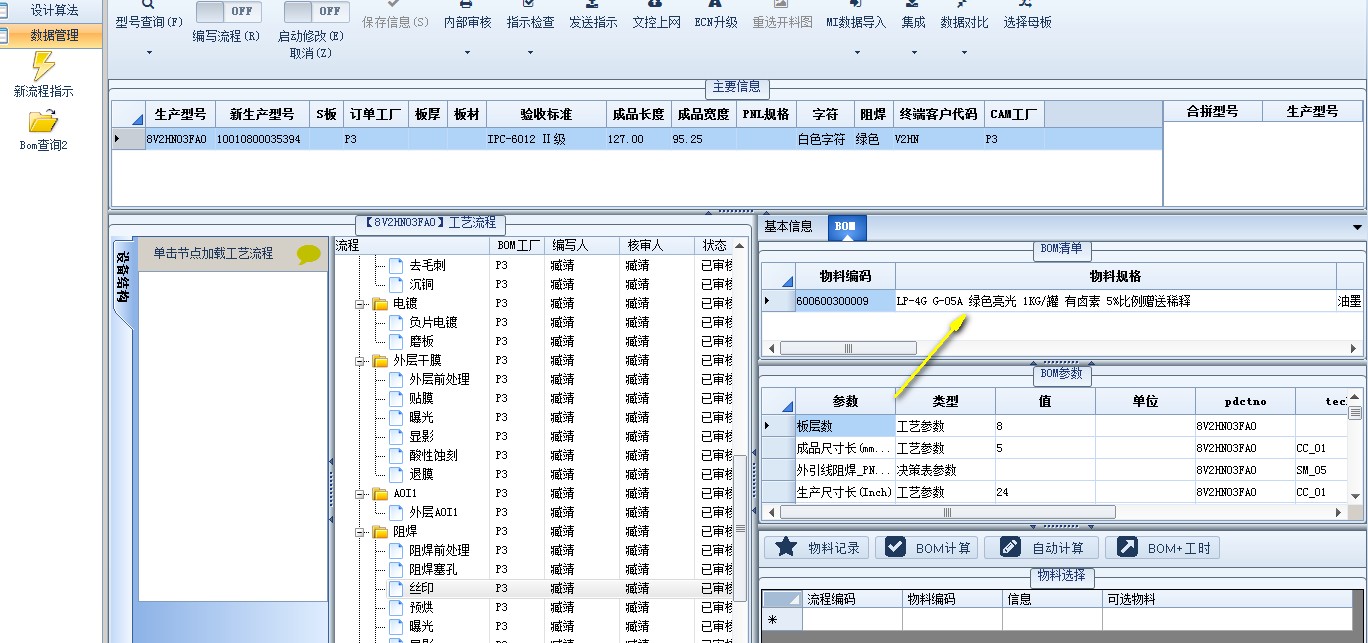Select the BOM tab
The width and height of the screenshot is (1368, 643).
(x=846, y=227)
